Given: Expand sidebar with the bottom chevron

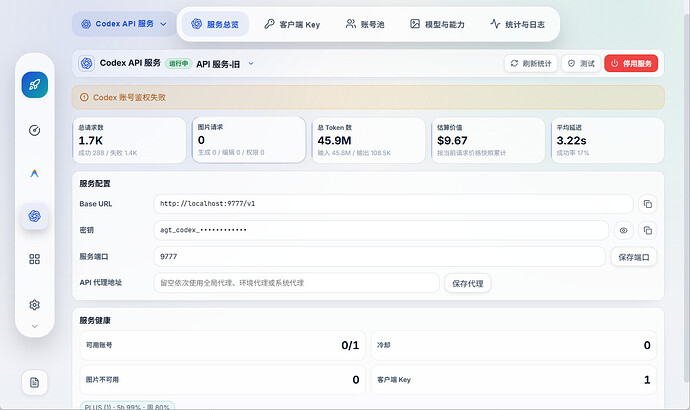Looking at the screenshot, I should point(34,326).
